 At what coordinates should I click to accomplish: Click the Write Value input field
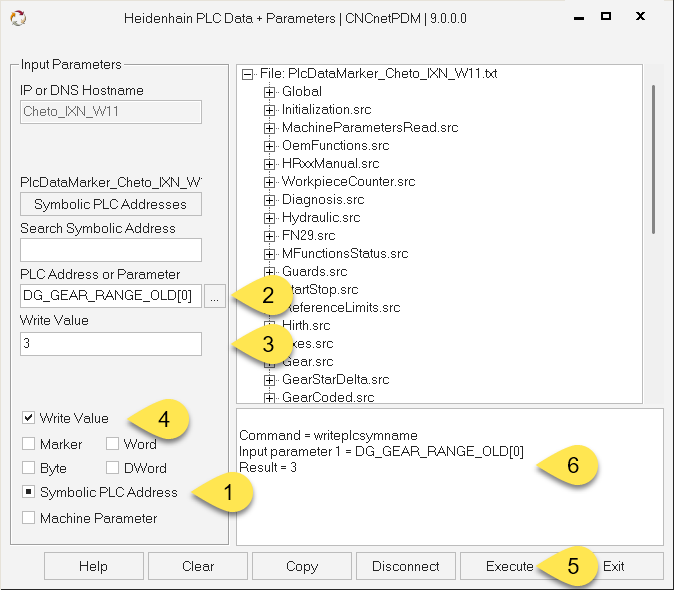110,344
